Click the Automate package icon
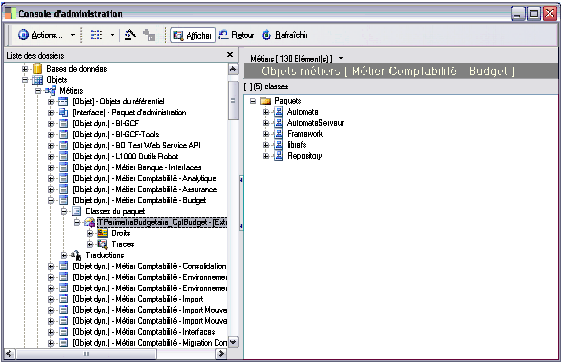Viewport: 564px width, 363px height. 278,112
